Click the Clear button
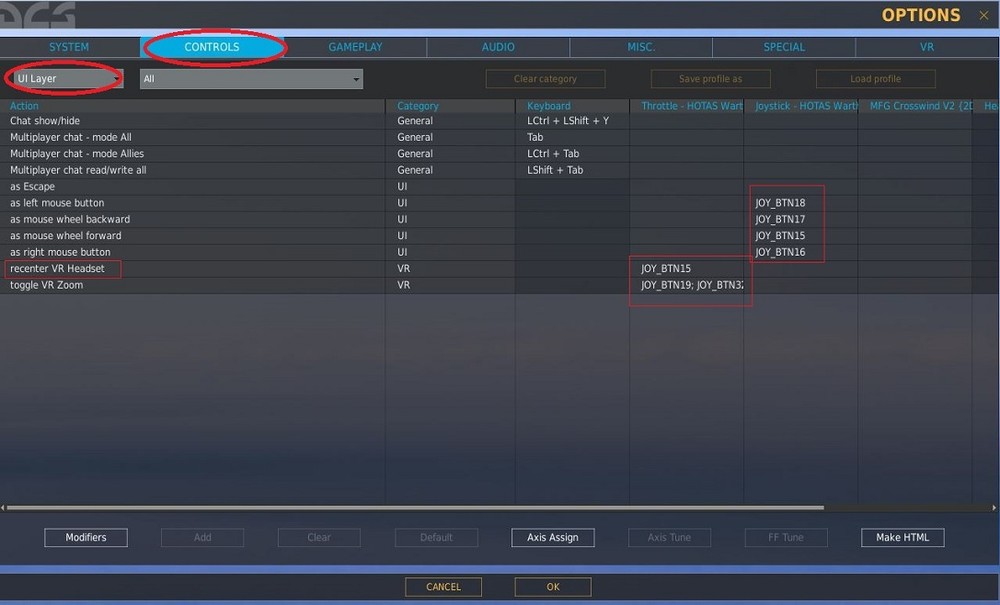This screenshot has width=1000, height=605. pos(319,537)
